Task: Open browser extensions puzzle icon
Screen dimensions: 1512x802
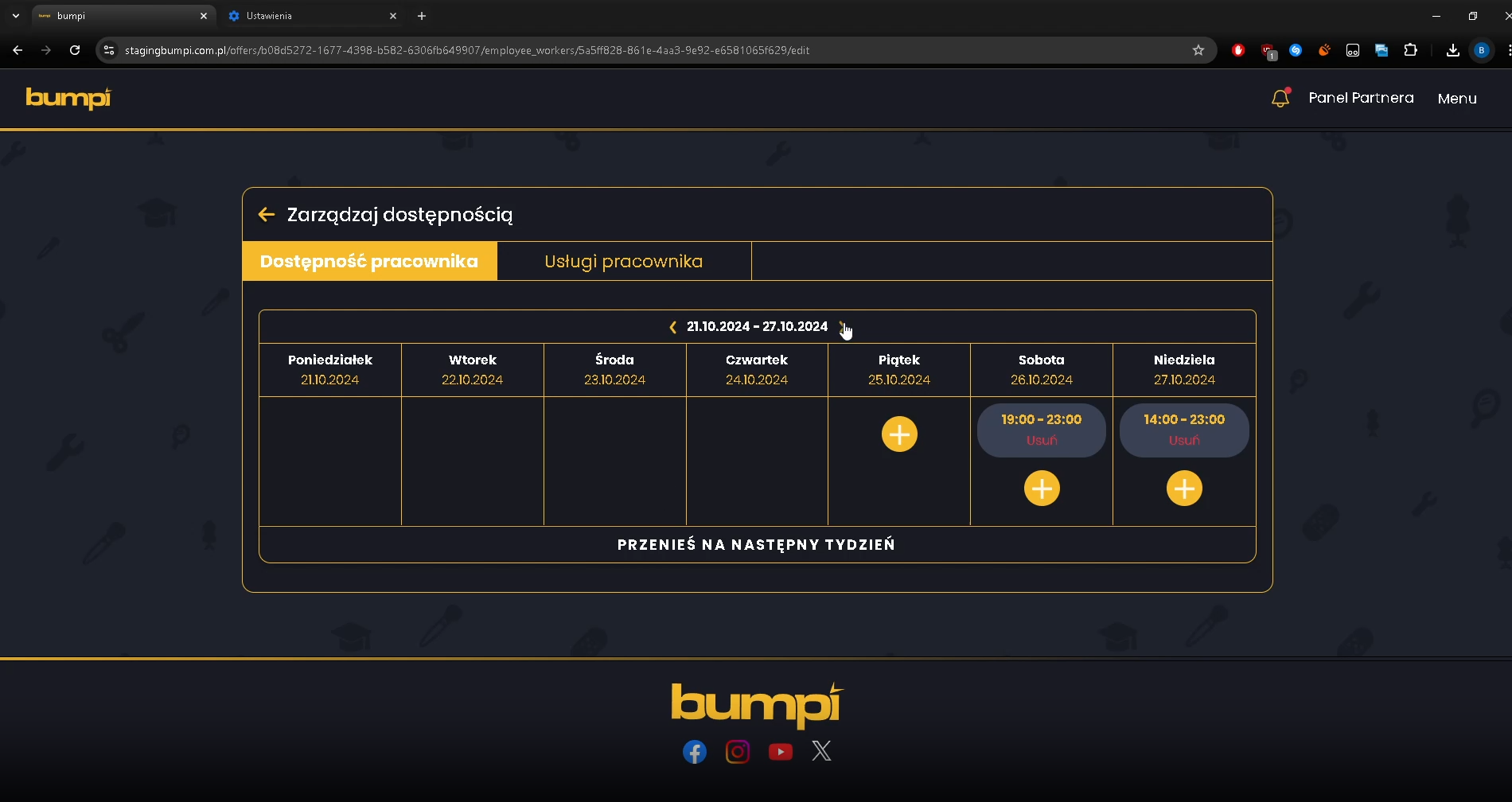Action: [x=1411, y=50]
